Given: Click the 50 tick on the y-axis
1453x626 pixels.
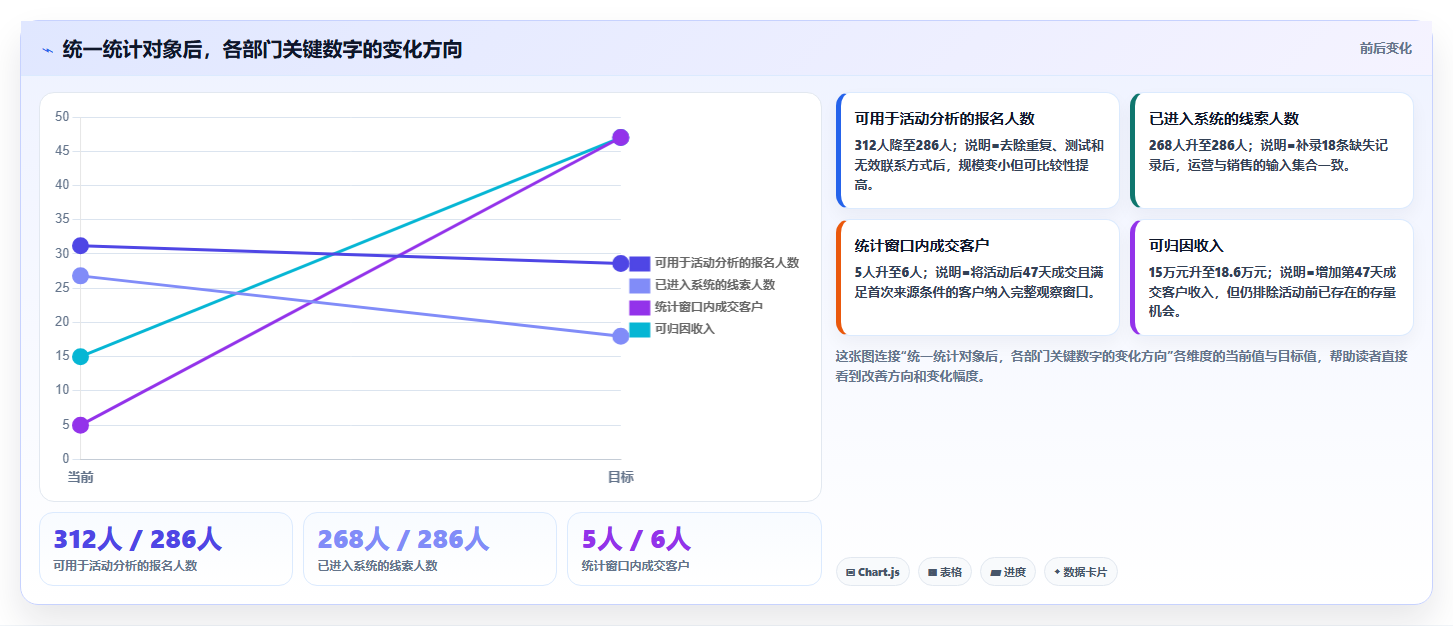Looking at the screenshot, I should click(62, 117).
